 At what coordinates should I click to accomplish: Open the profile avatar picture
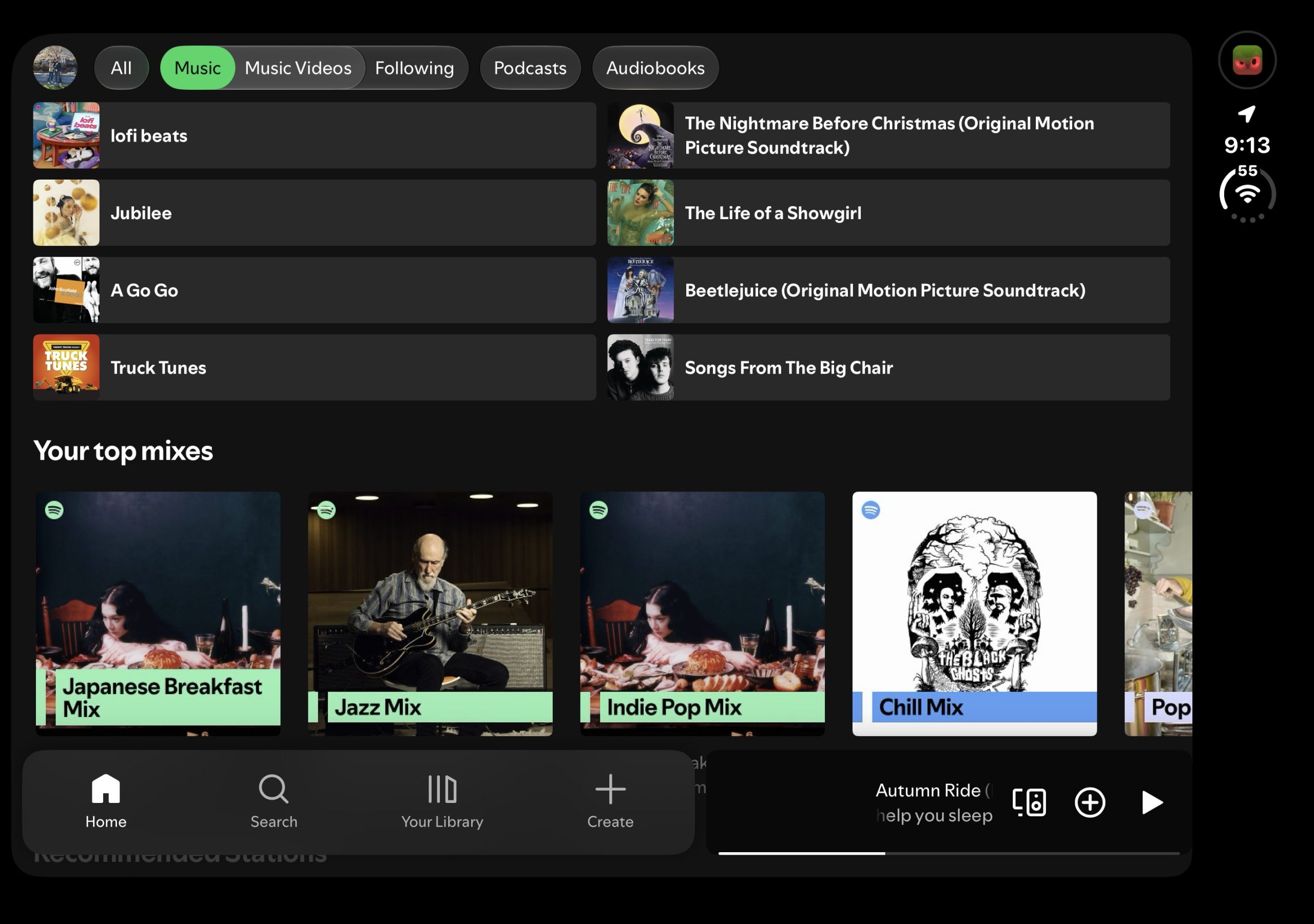55,68
